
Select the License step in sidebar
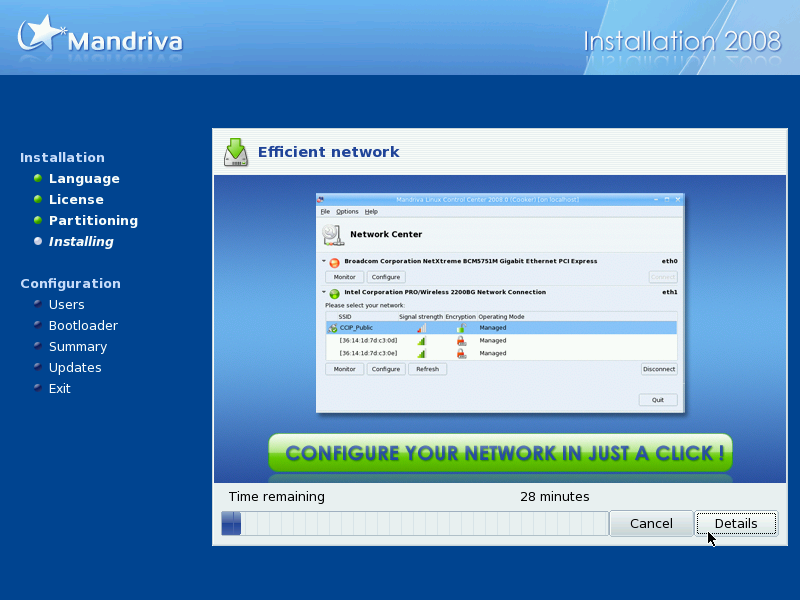pos(76,199)
